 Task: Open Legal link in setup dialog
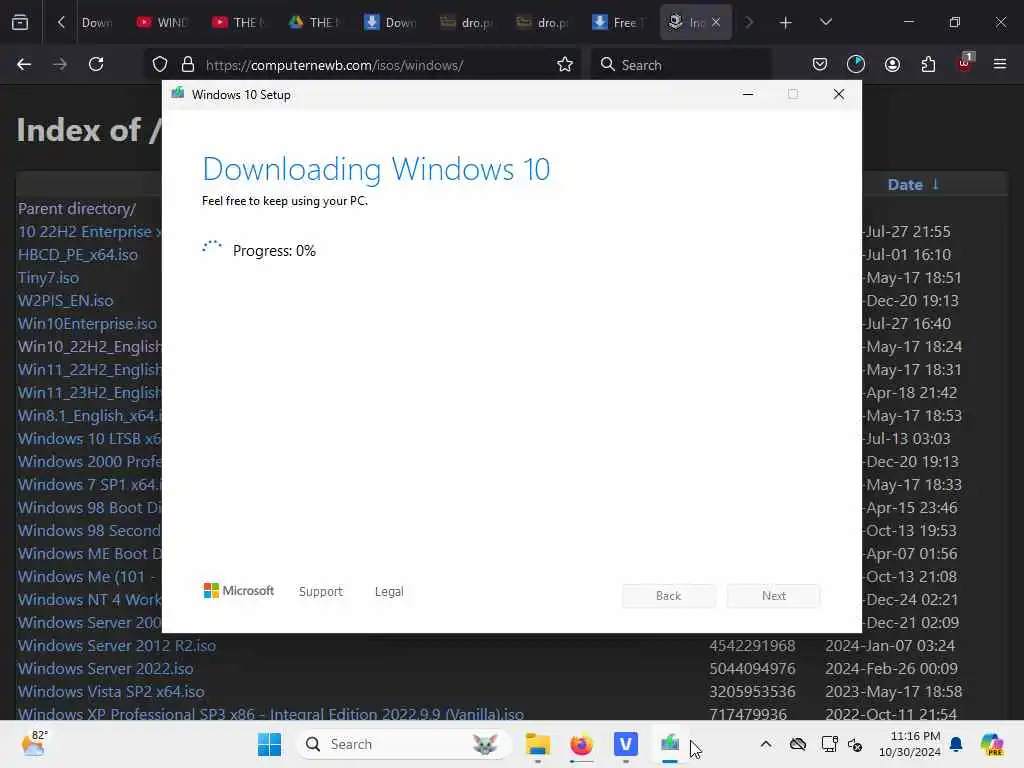pyautogui.click(x=389, y=592)
